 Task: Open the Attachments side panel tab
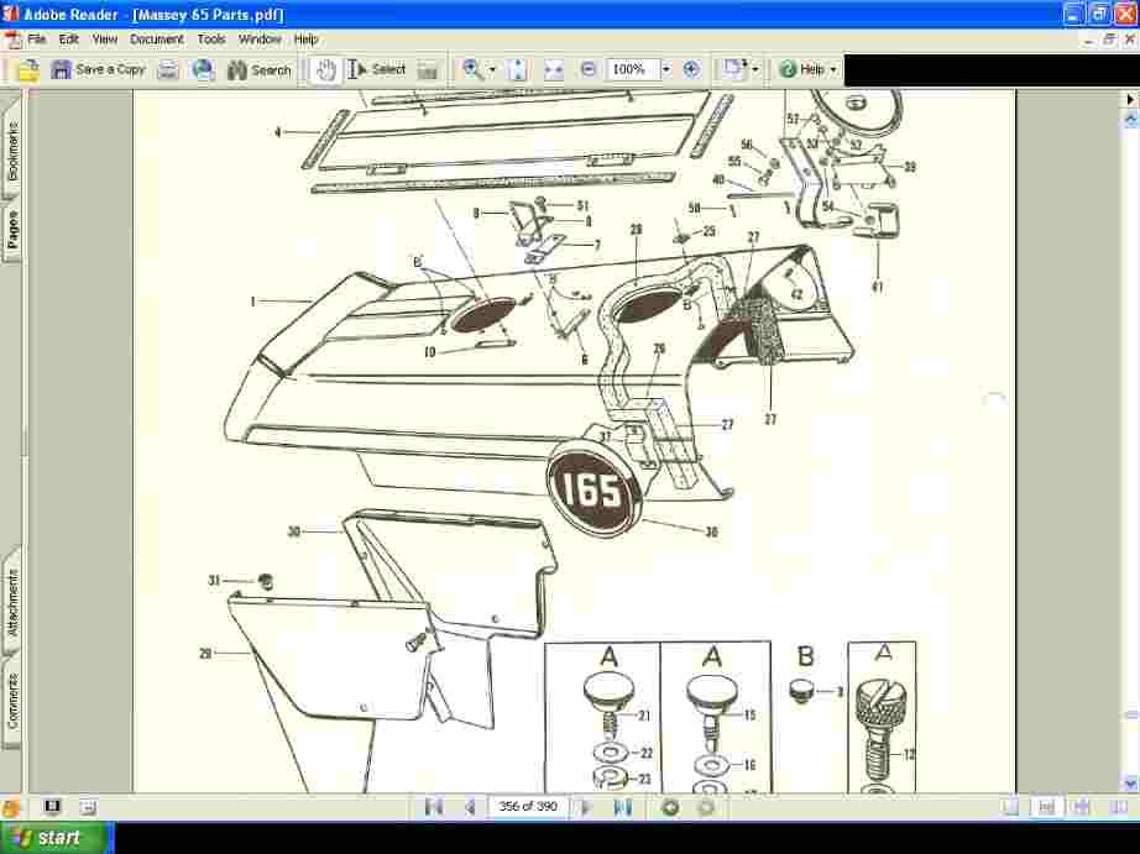pyautogui.click(x=11, y=603)
